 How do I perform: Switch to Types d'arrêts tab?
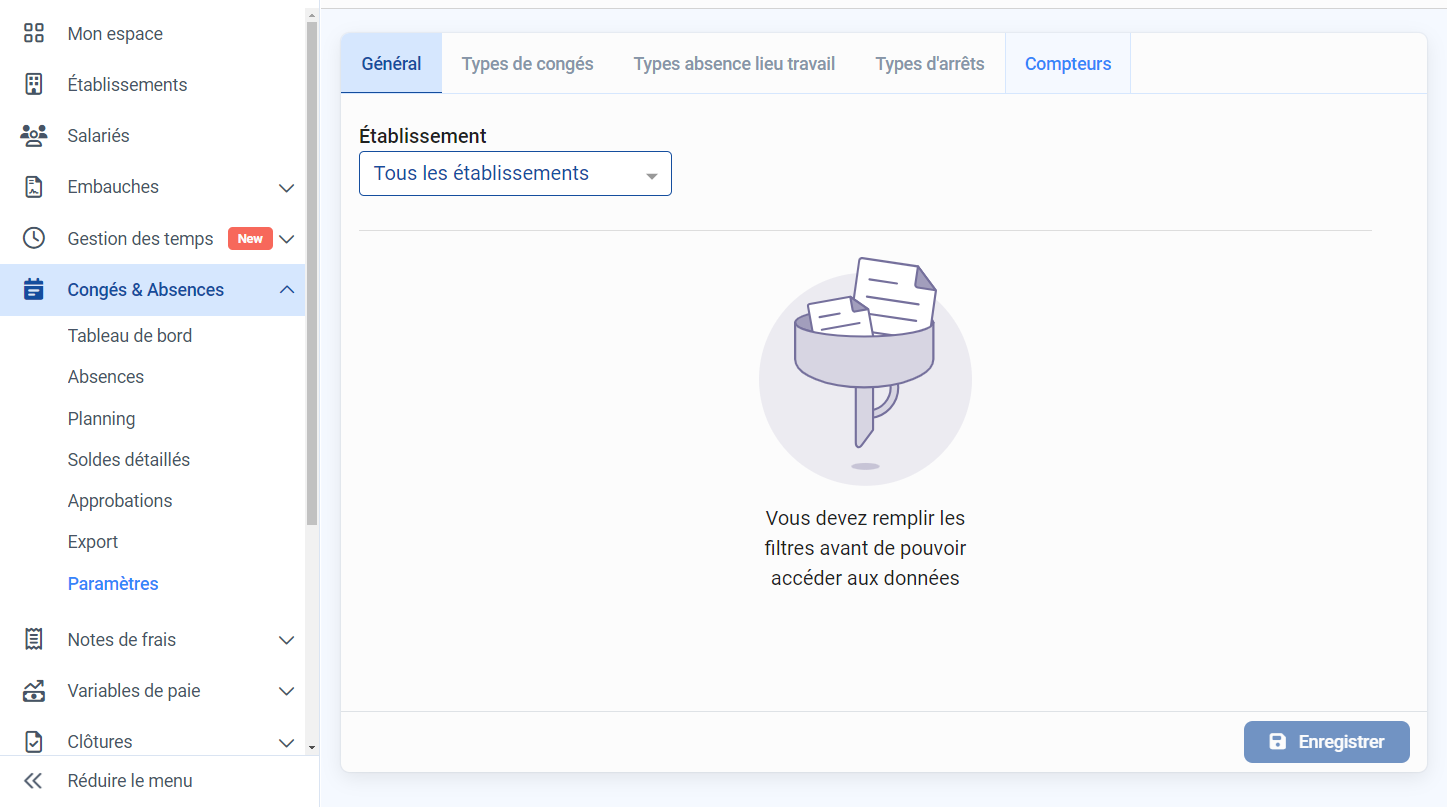(x=929, y=63)
